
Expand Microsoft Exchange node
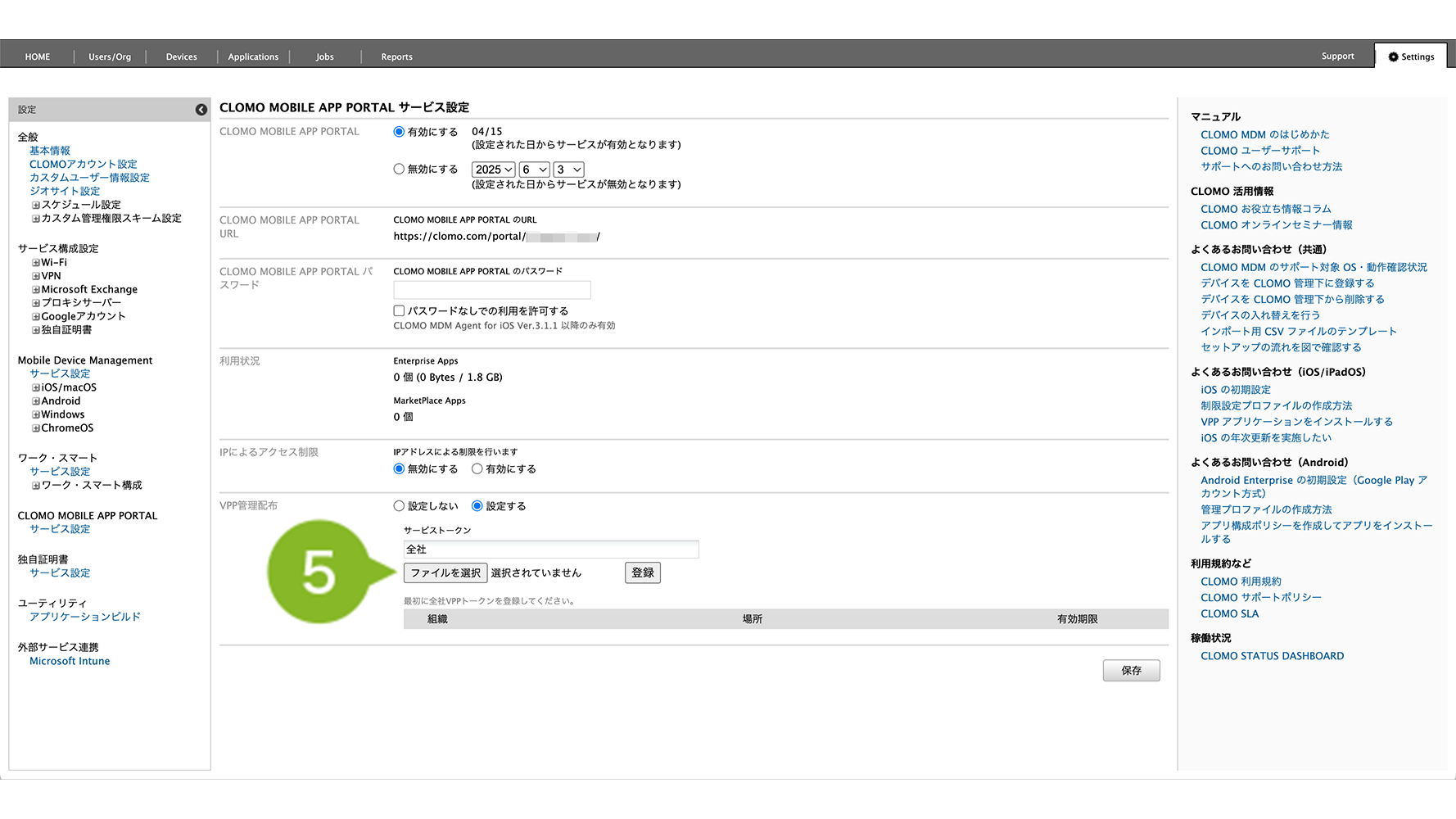click(36, 290)
